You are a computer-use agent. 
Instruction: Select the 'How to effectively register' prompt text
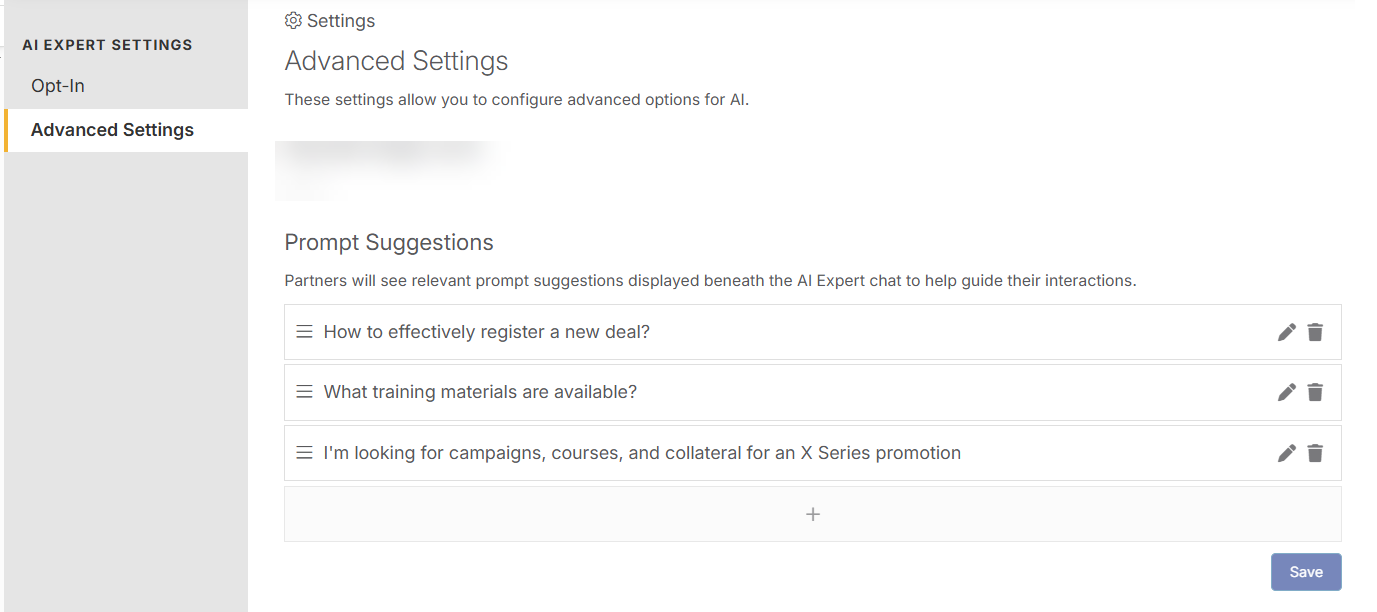487,332
